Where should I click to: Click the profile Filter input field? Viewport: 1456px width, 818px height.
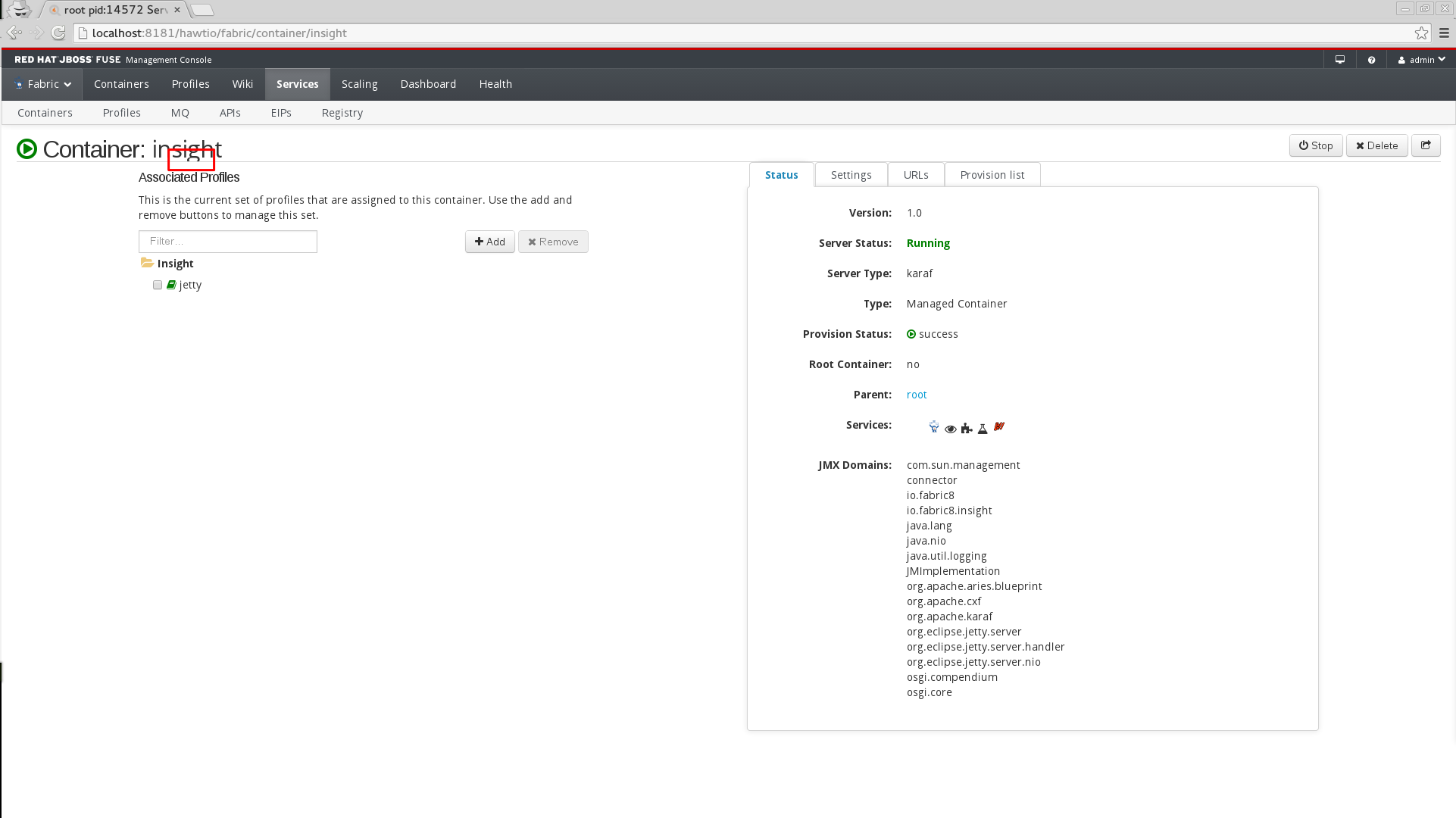coord(227,242)
